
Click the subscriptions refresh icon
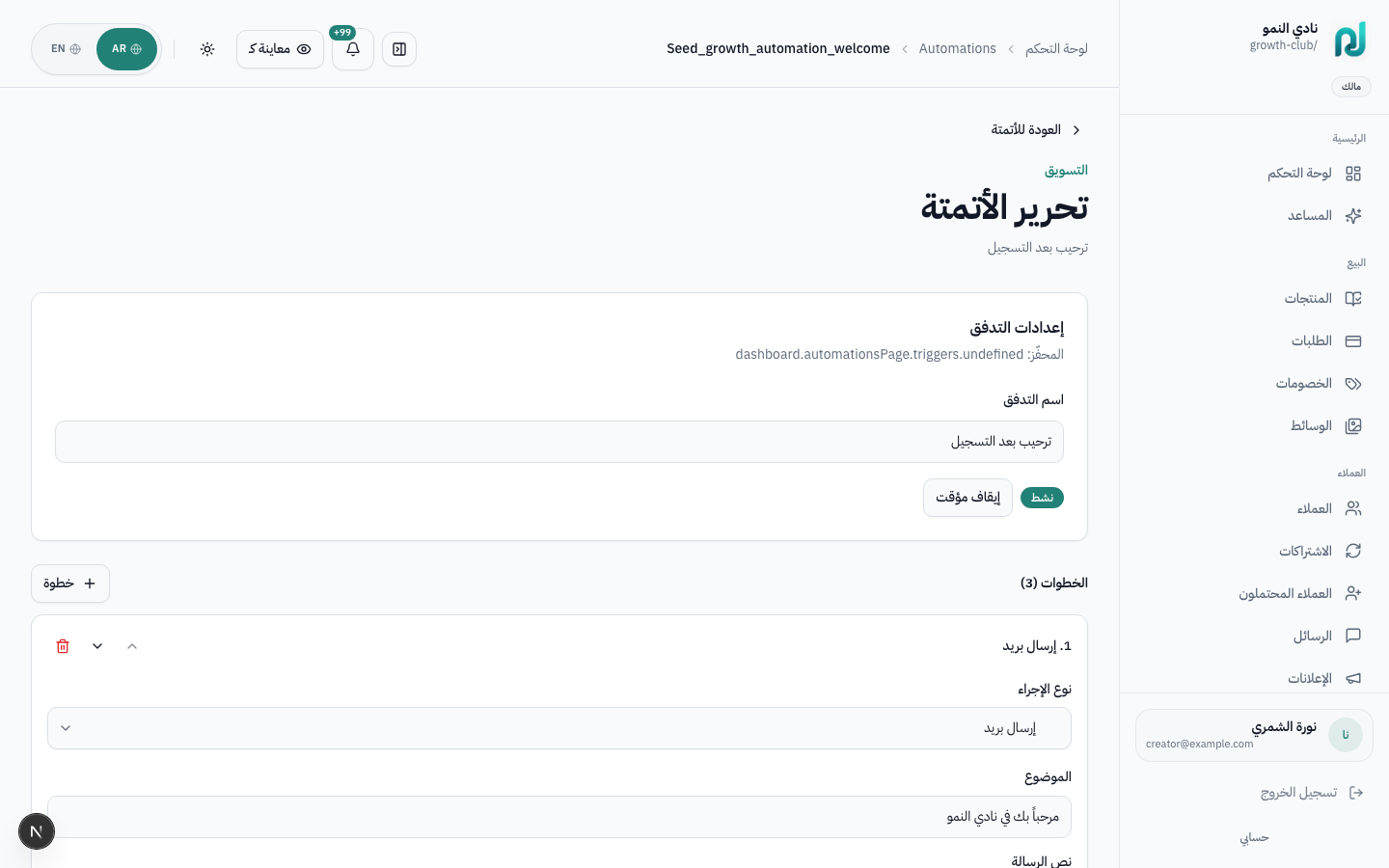(x=1353, y=552)
